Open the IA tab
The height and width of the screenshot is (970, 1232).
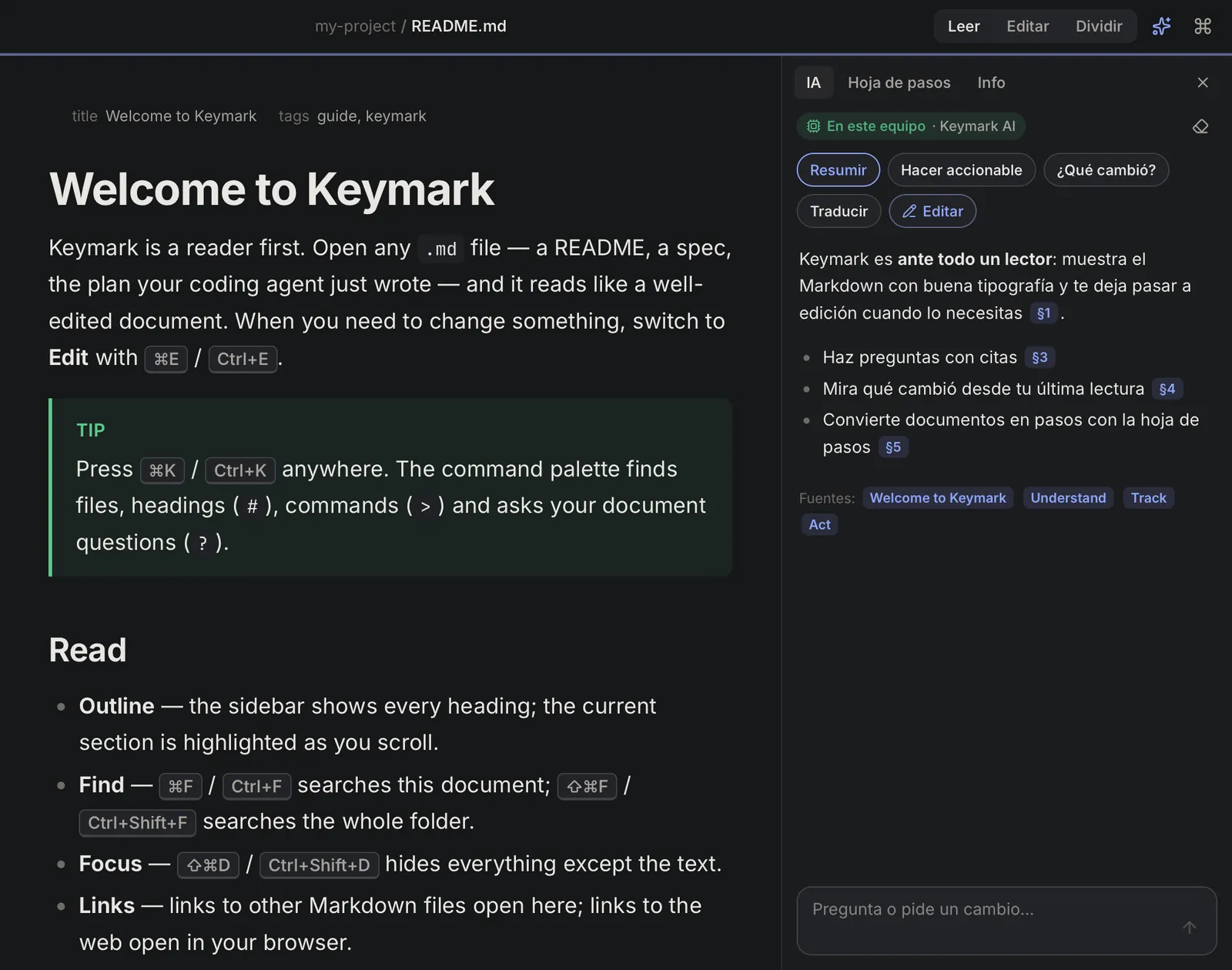point(814,82)
